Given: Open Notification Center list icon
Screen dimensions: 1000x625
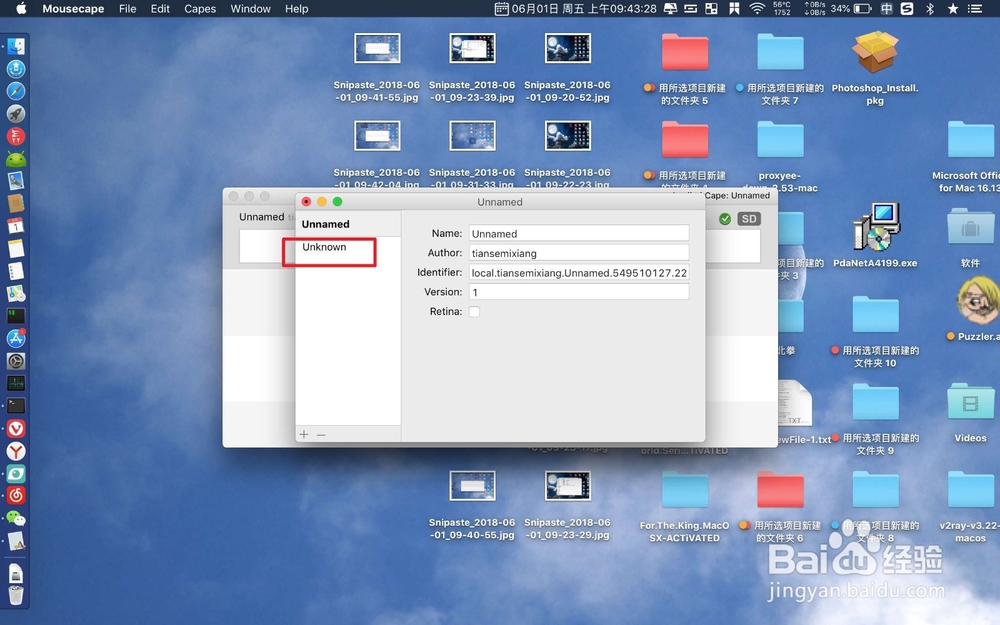Looking at the screenshot, I should click(975, 8).
